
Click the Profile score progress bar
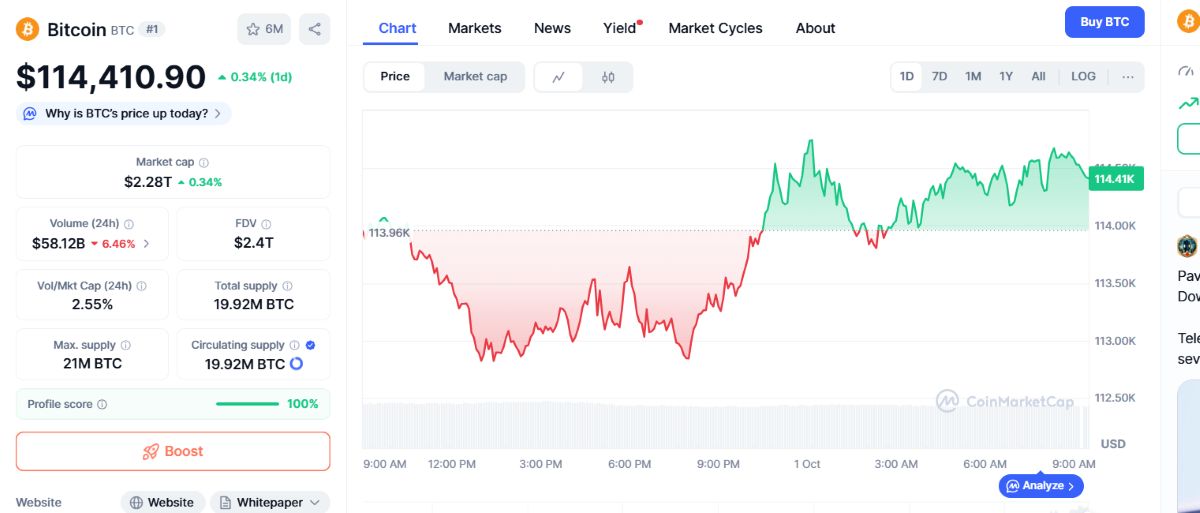(x=247, y=404)
